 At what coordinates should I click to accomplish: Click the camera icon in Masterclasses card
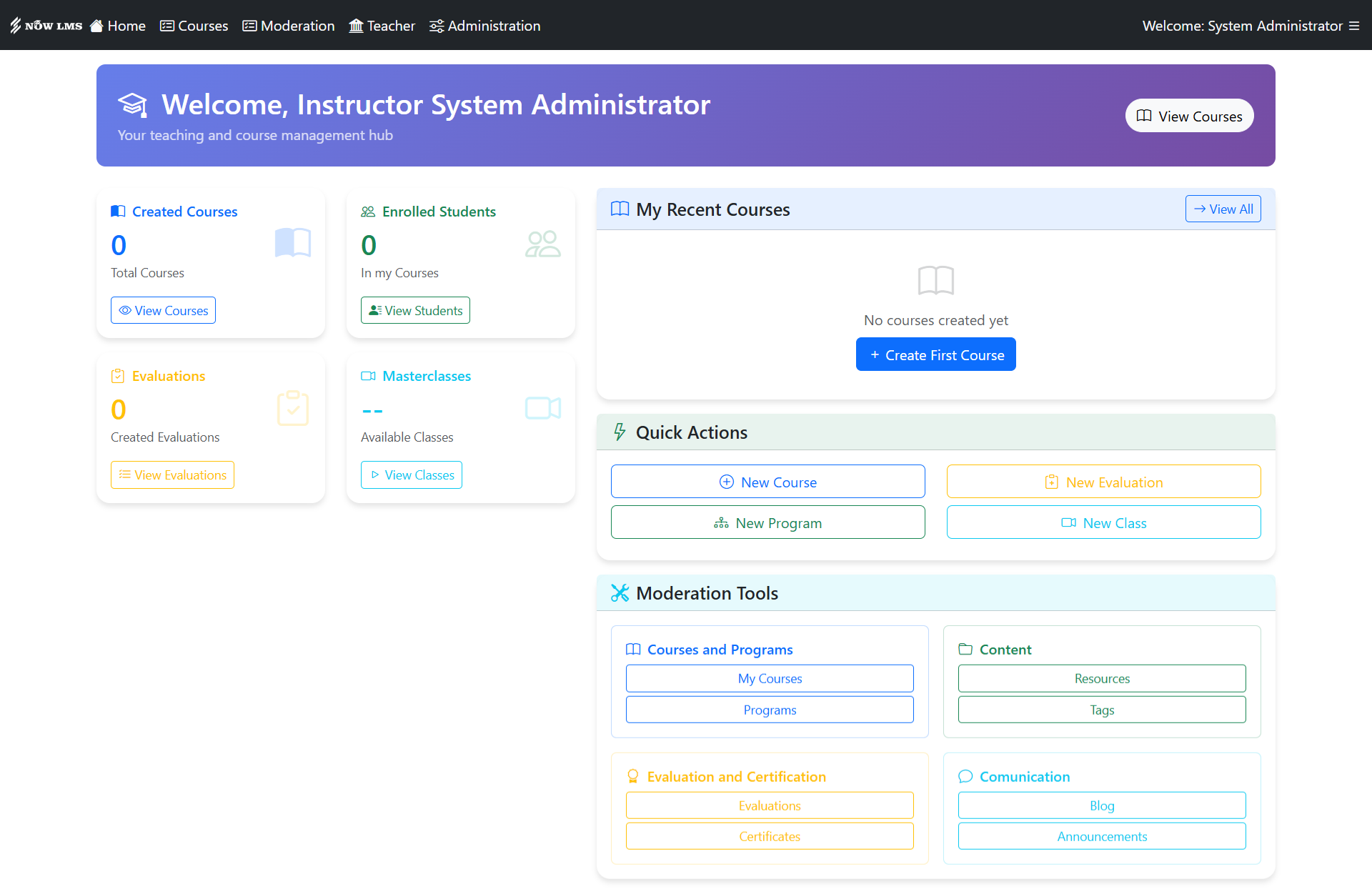click(542, 408)
